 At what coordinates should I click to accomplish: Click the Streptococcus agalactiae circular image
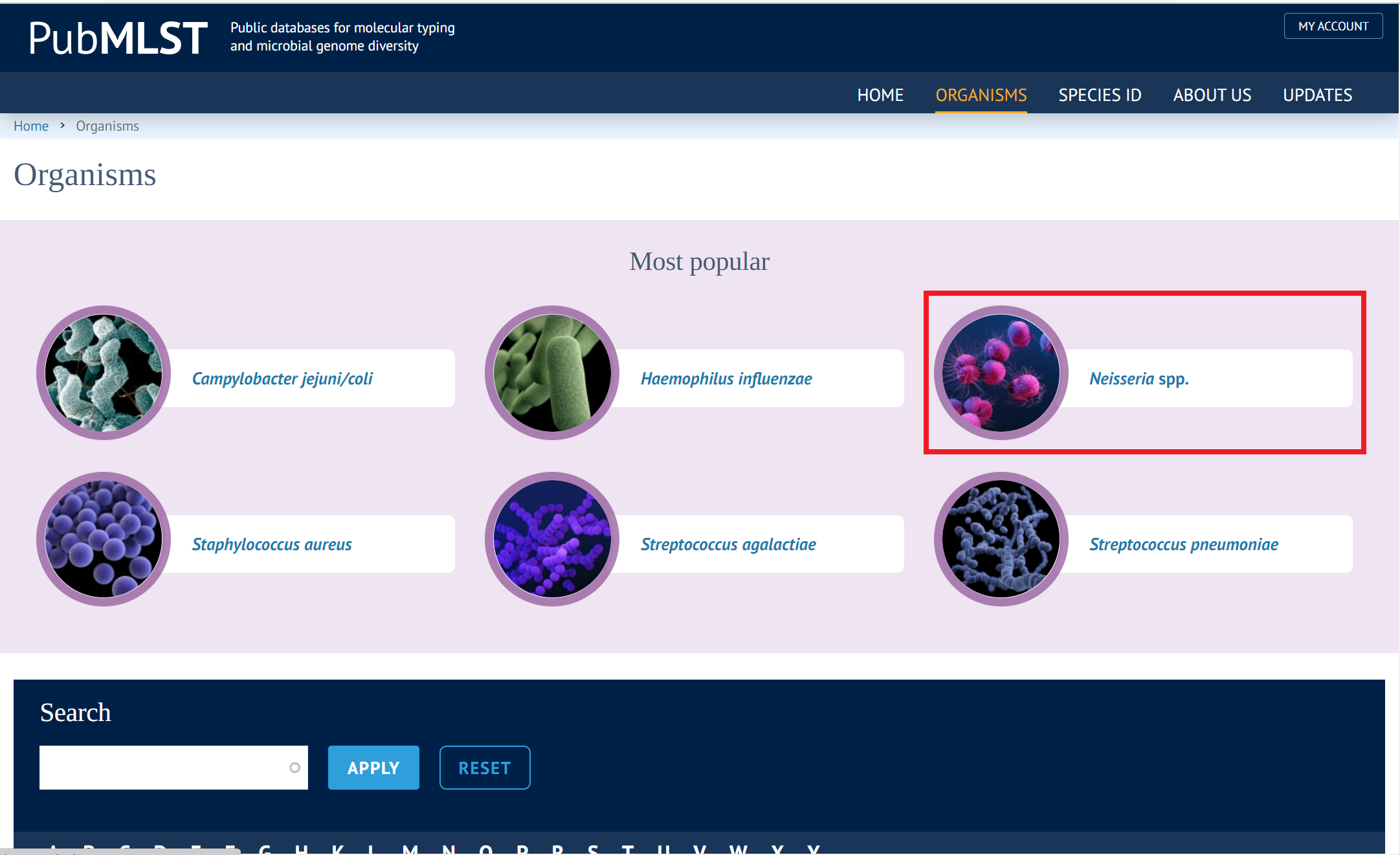[552, 539]
